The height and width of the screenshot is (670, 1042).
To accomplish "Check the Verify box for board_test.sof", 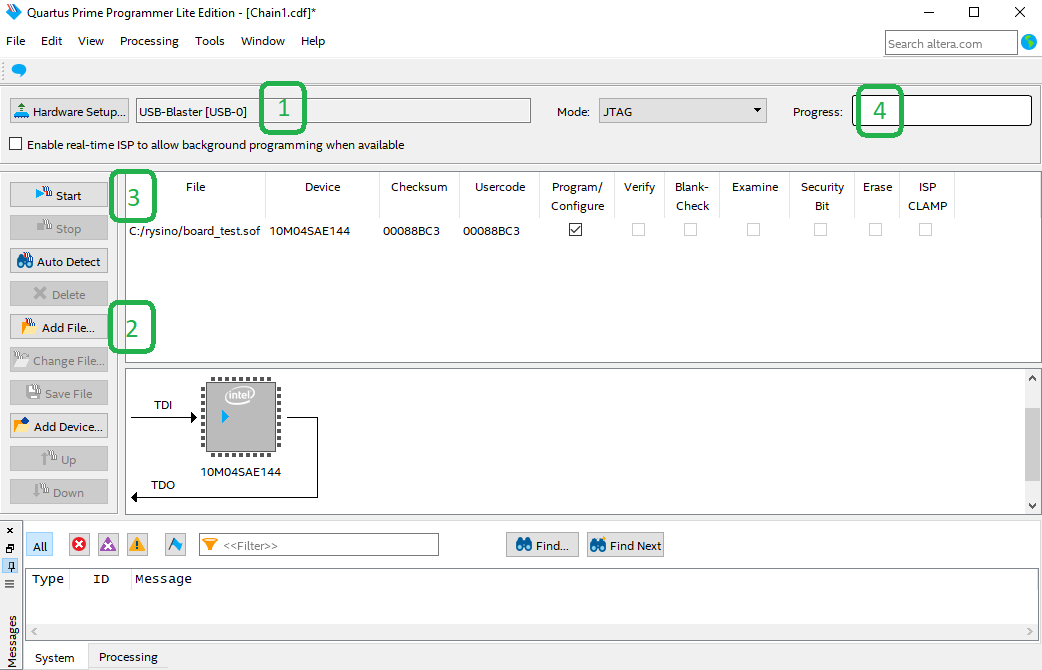I will 639,229.
